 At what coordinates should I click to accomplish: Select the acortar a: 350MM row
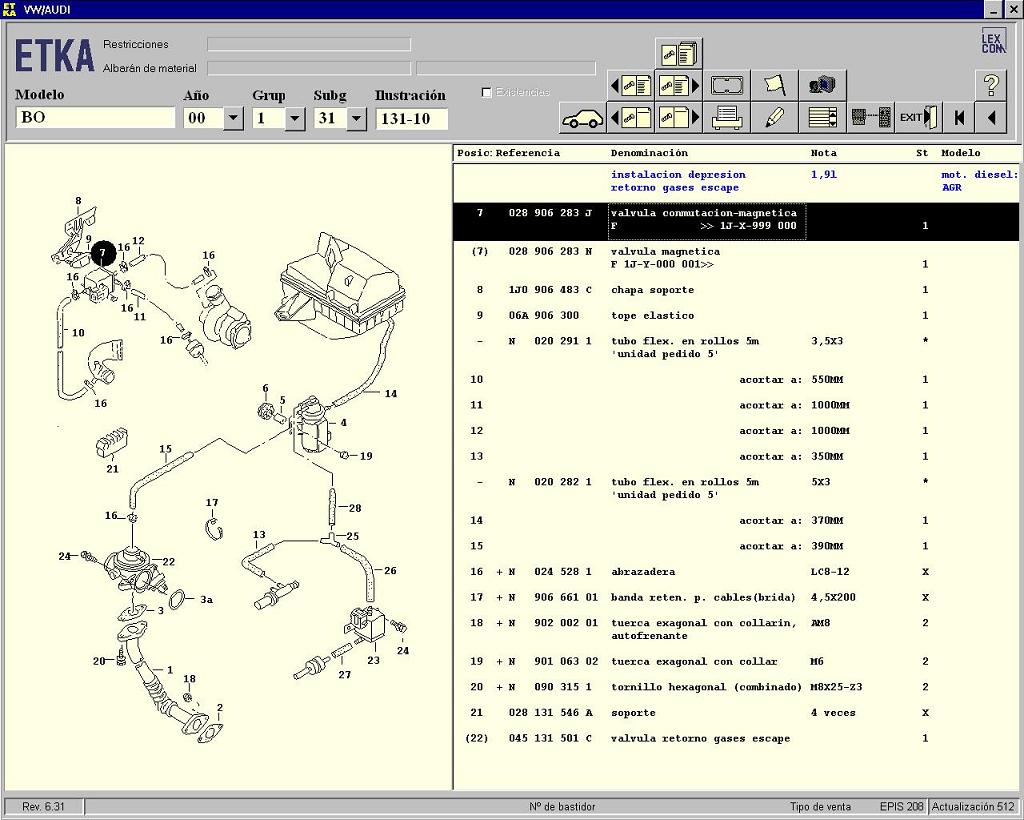736,457
